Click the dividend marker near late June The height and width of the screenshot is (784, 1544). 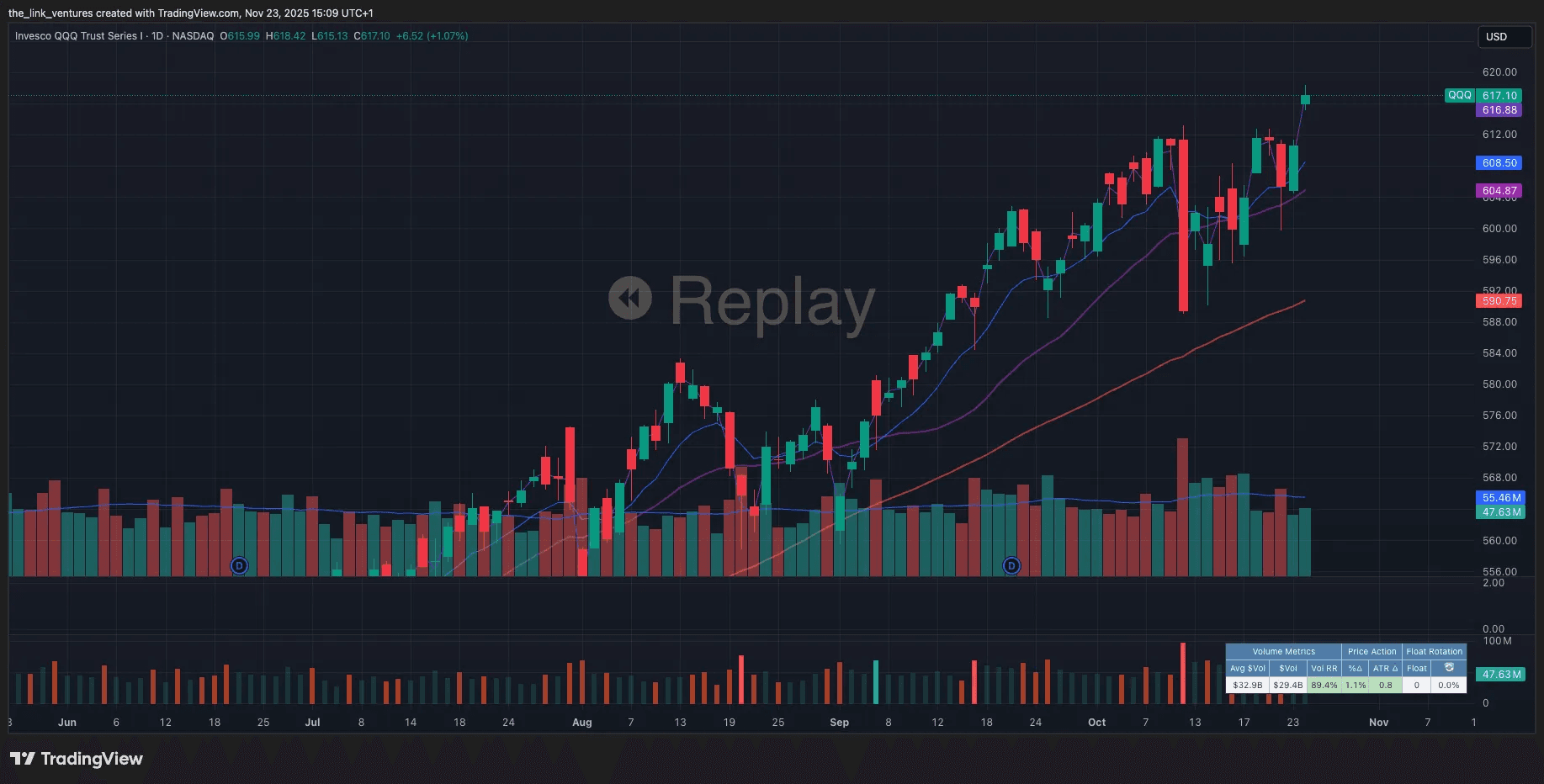tap(240, 565)
